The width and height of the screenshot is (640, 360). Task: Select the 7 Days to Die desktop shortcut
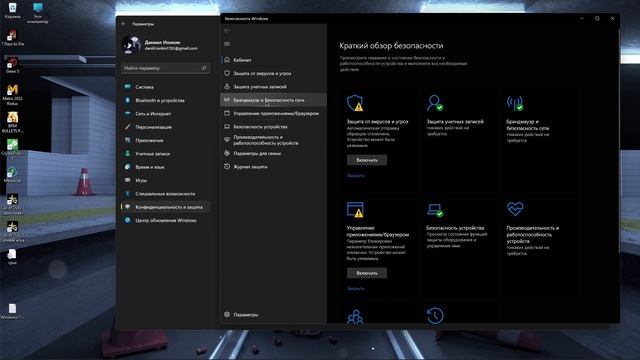(12, 38)
